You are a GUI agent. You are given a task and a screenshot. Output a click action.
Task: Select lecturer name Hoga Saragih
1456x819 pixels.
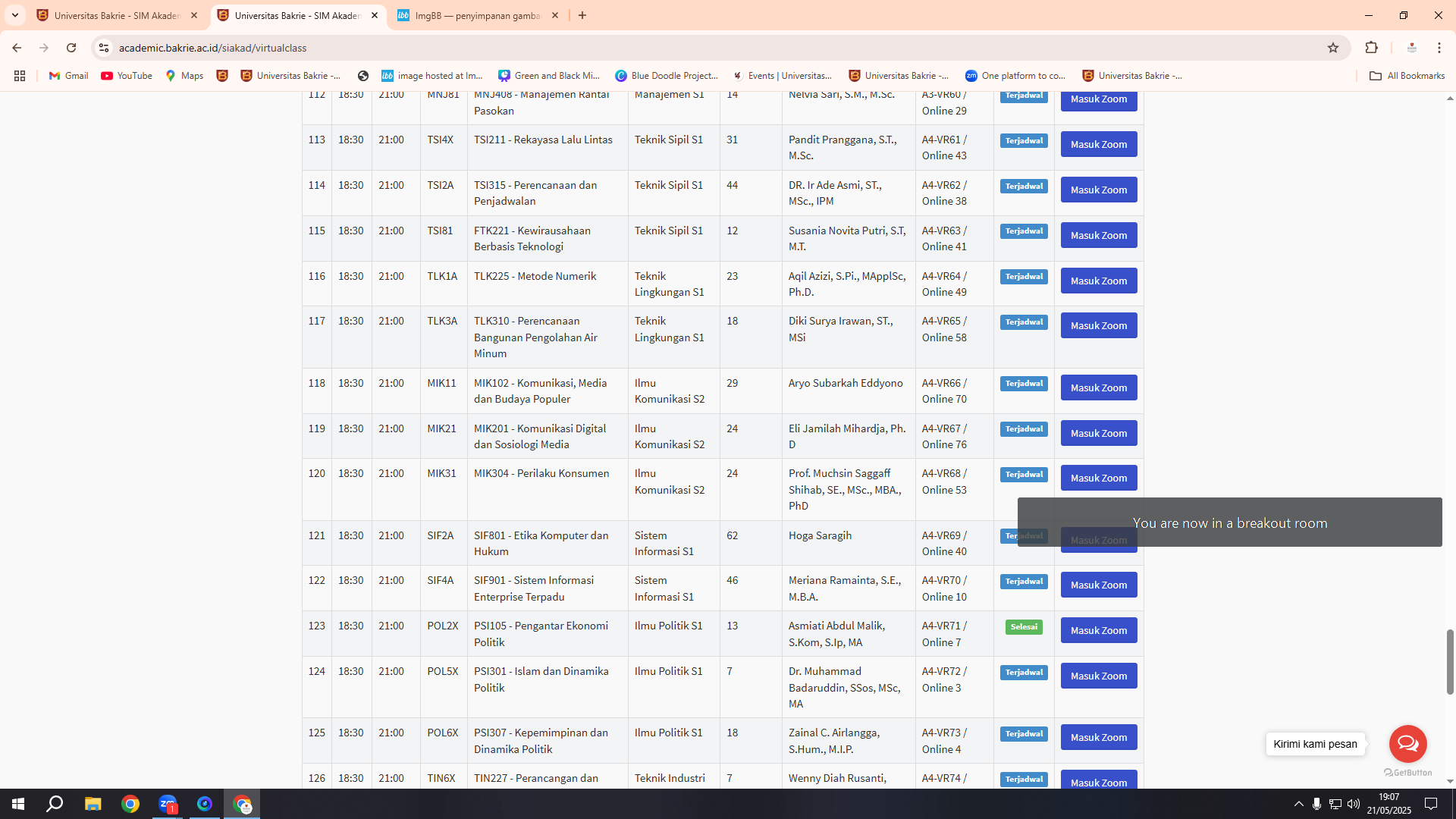820,535
